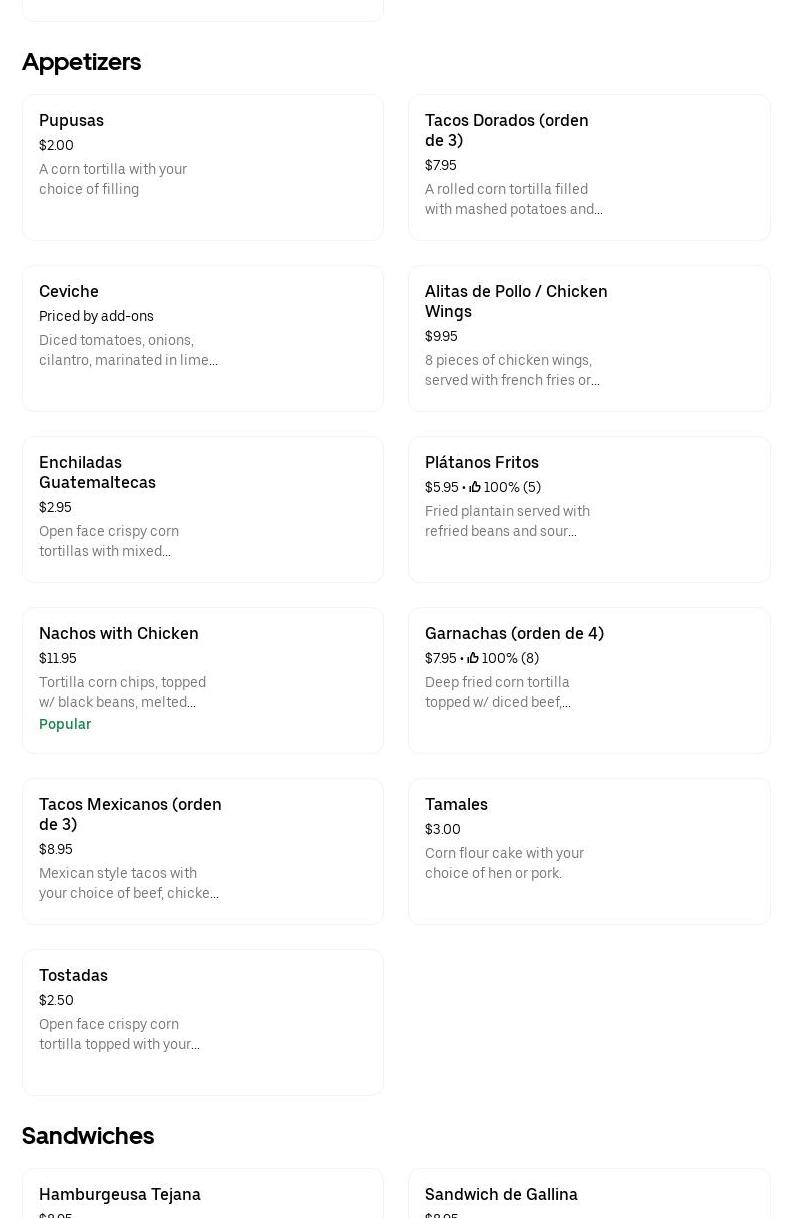Open the Pupusas menu item

click(x=202, y=167)
